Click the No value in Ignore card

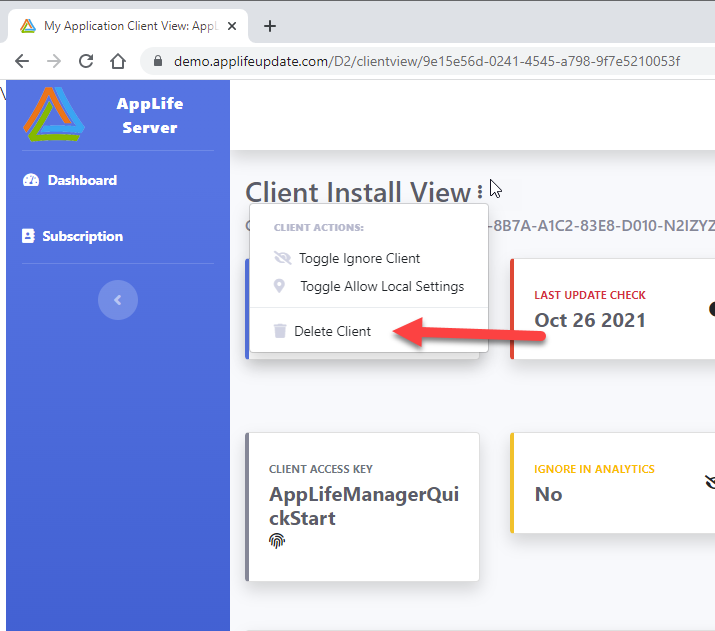point(549,495)
